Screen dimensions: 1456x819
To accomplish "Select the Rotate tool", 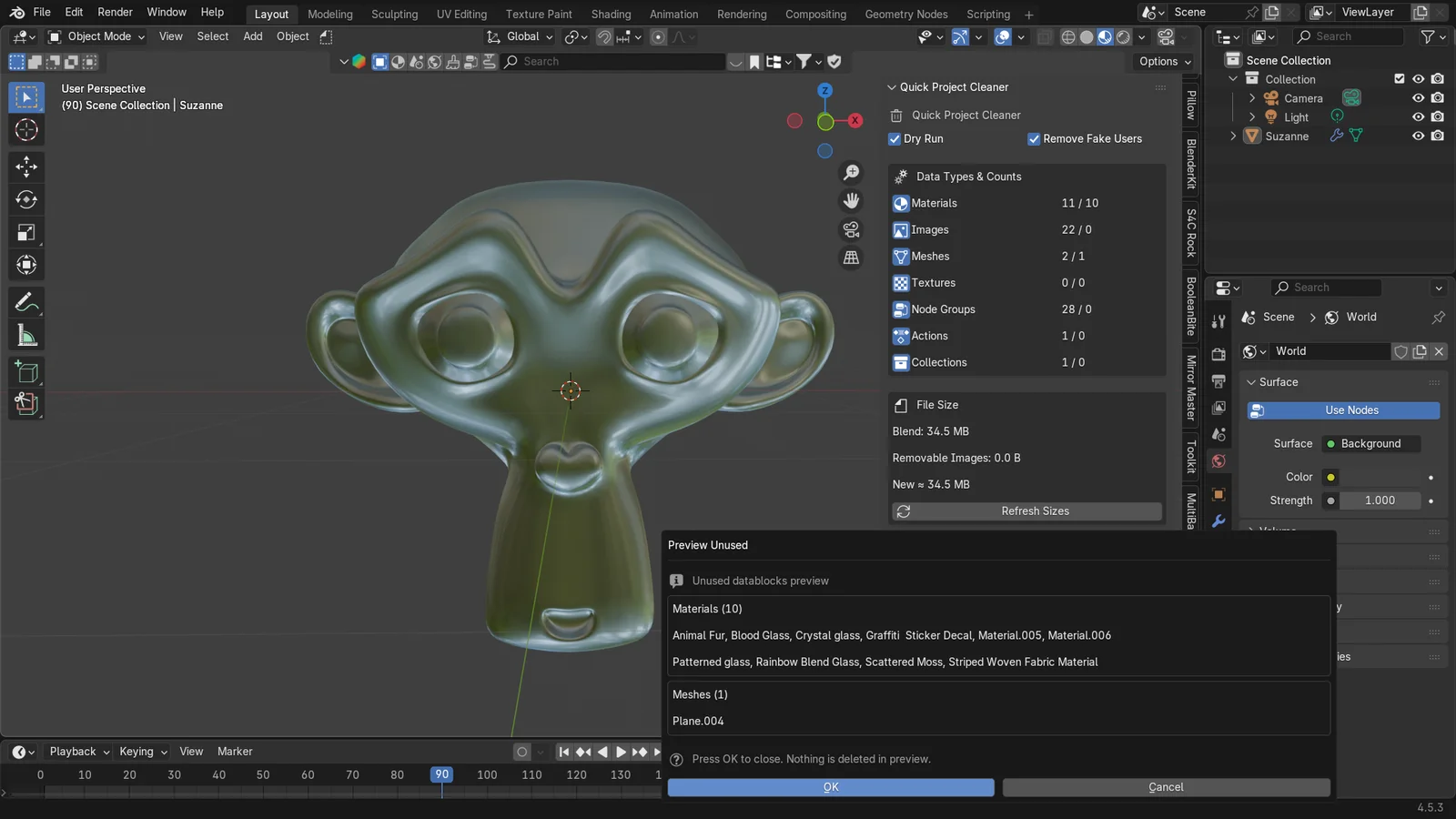I will pyautogui.click(x=26, y=199).
